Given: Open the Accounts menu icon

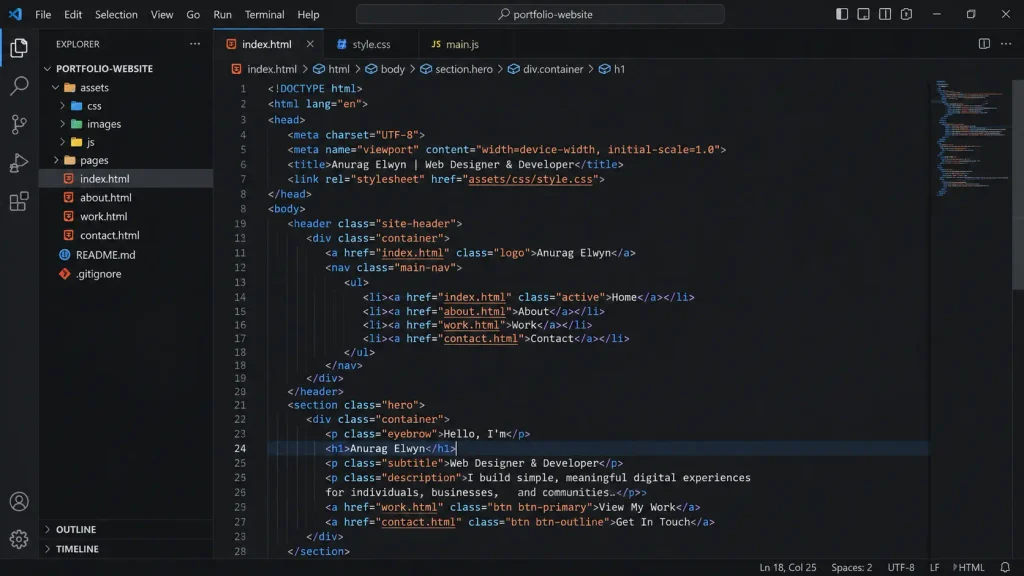Looking at the screenshot, I should pyautogui.click(x=19, y=501).
